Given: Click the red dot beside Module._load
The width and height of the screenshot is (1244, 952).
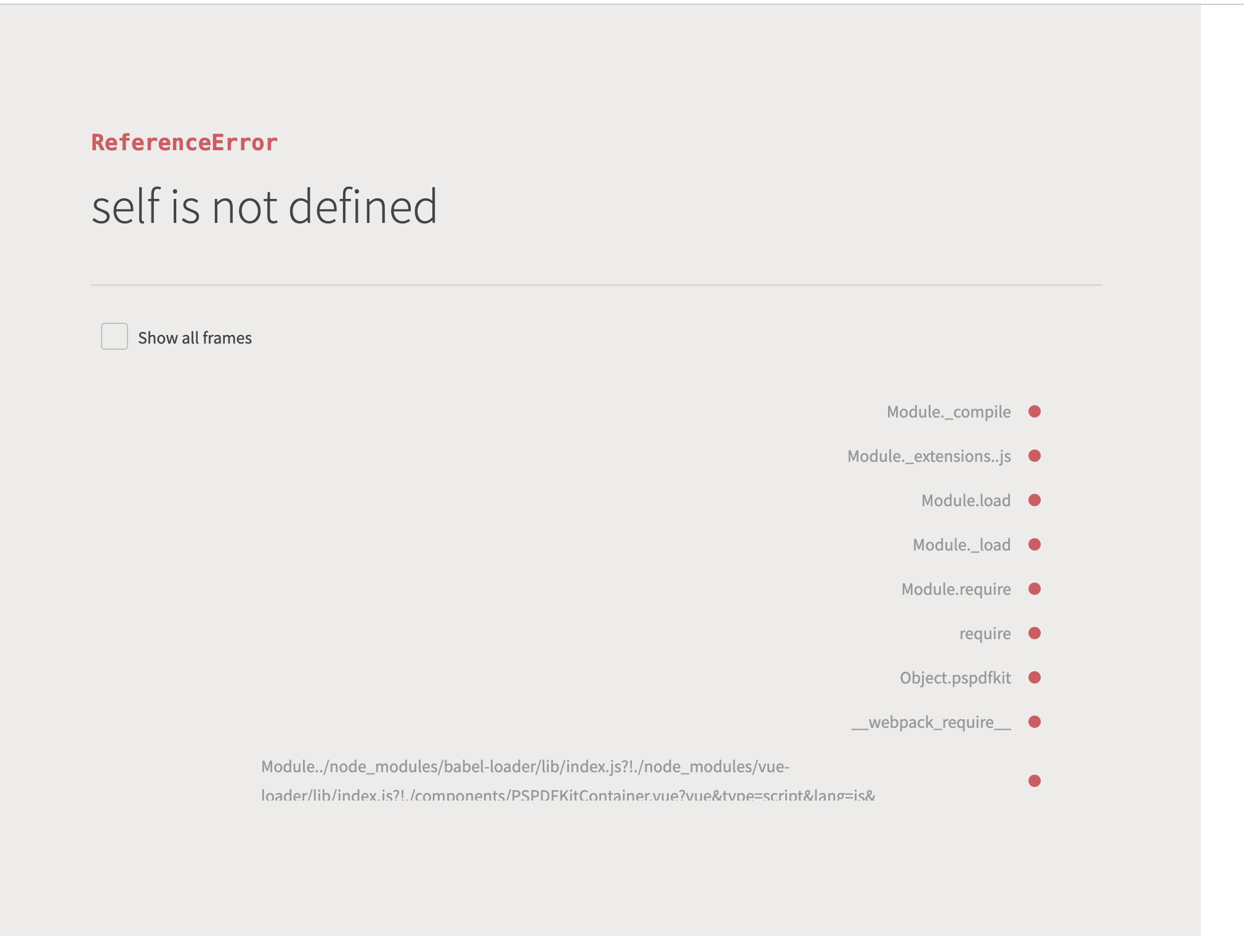Looking at the screenshot, I should tap(1035, 544).
